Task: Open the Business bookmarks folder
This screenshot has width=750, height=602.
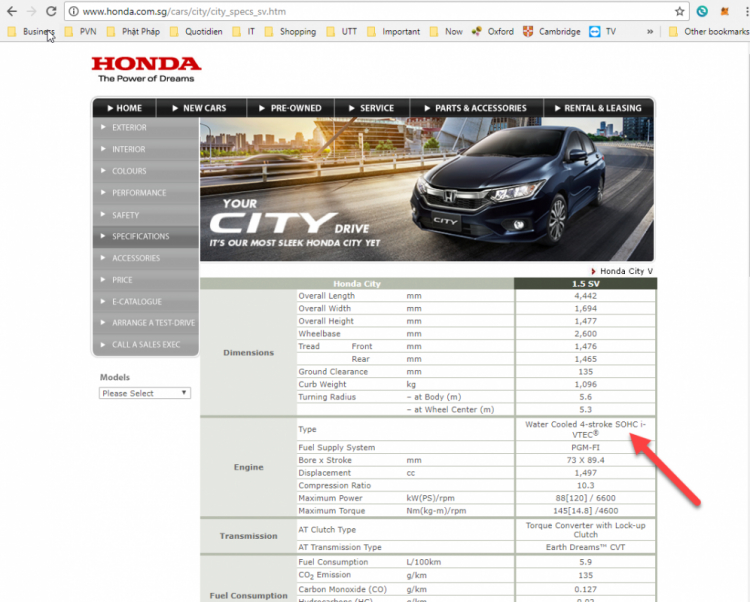Action: point(32,32)
